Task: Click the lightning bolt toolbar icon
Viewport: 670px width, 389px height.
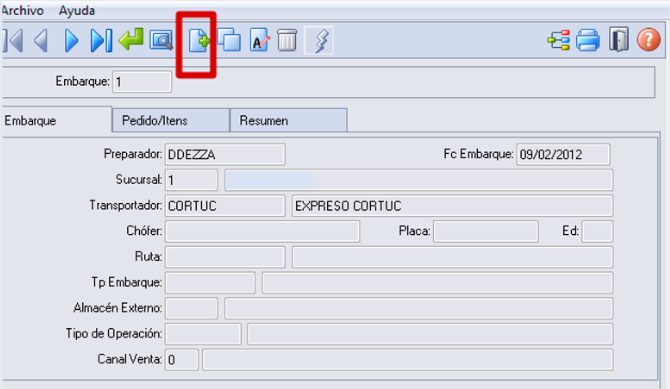Action: [x=319, y=41]
